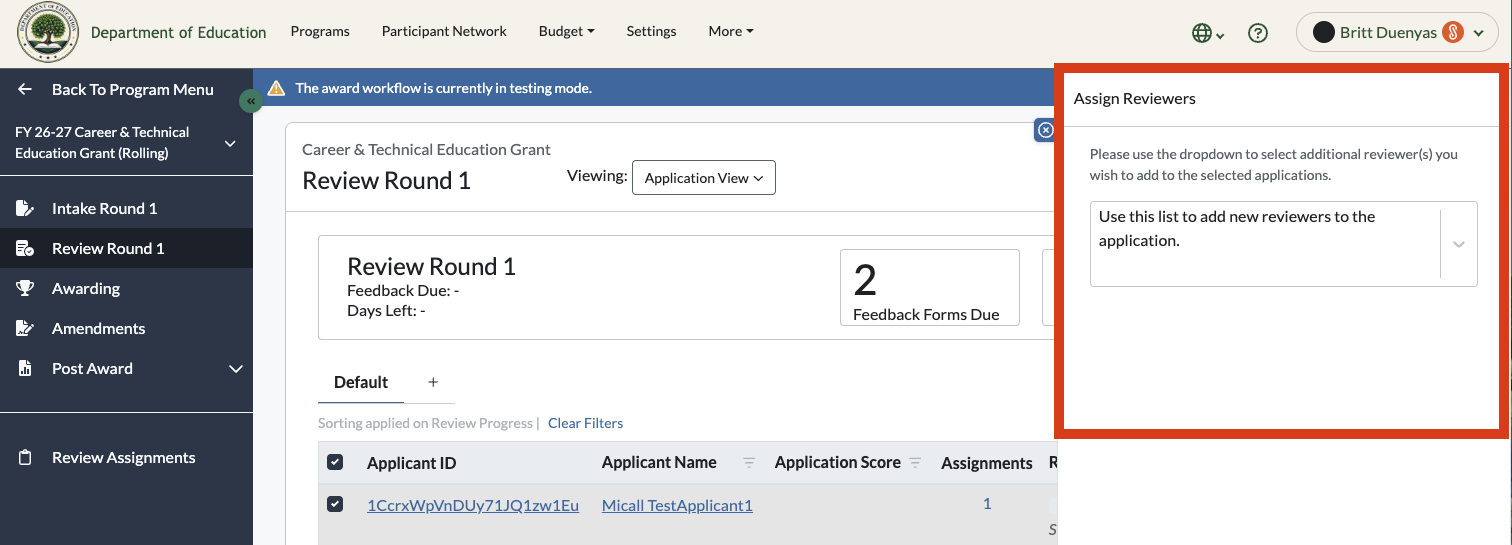Open the reviewer list dropdown arrow in Assign Reviewers
This screenshot has height=545, width=1512.
pyautogui.click(x=1459, y=245)
